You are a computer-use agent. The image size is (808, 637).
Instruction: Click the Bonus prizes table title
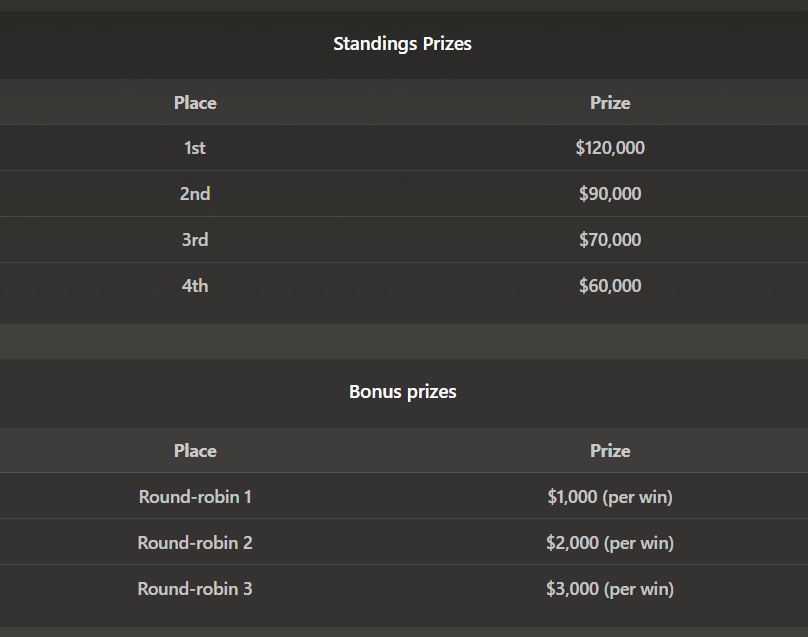pyautogui.click(x=402, y=392)
